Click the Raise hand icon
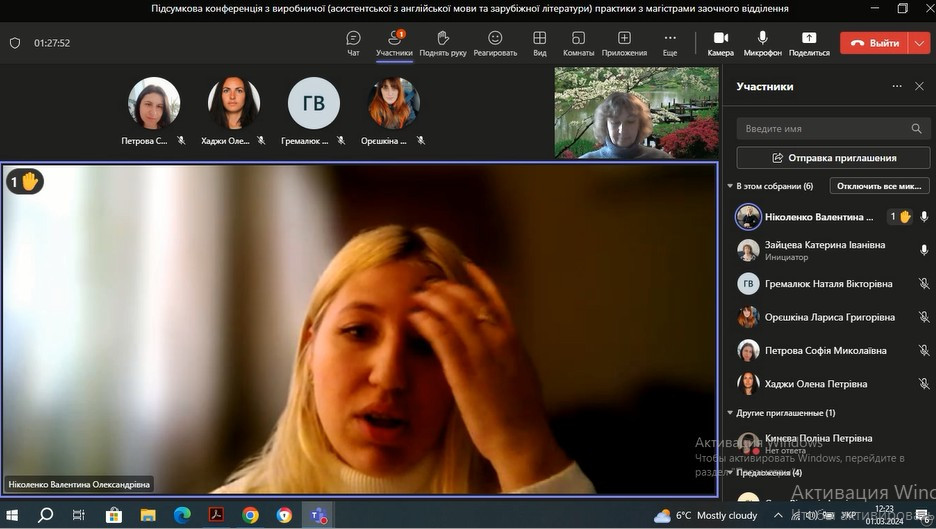 coord(443,42)
